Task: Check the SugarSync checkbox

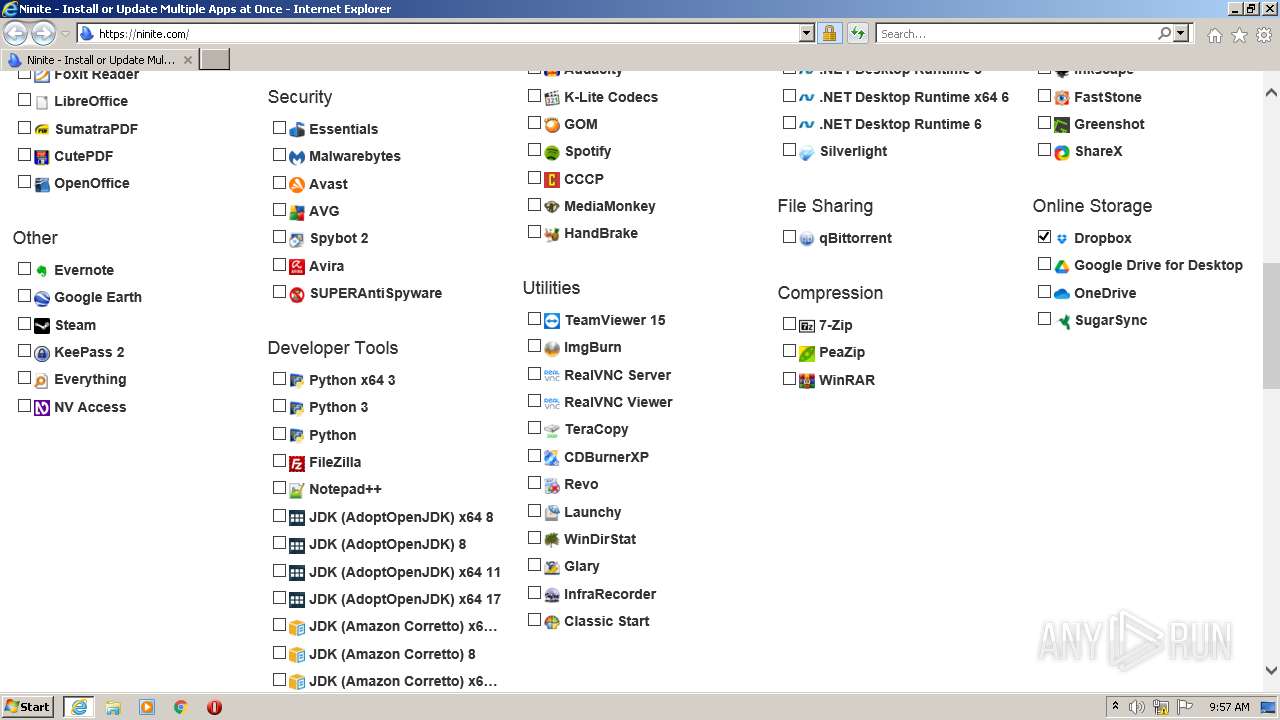Action: coord(1044,319)
